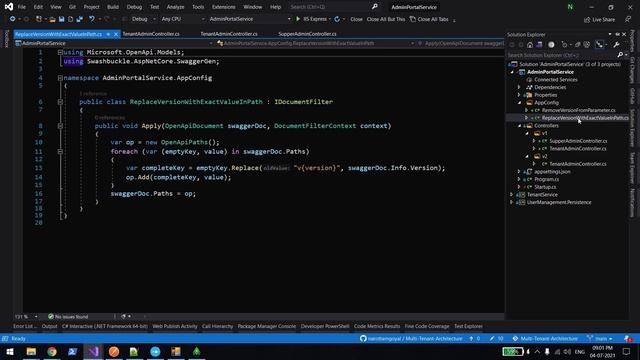Open the Analyze menu
This screenshot has height=360, width=640.
click(x=176, y=7)
